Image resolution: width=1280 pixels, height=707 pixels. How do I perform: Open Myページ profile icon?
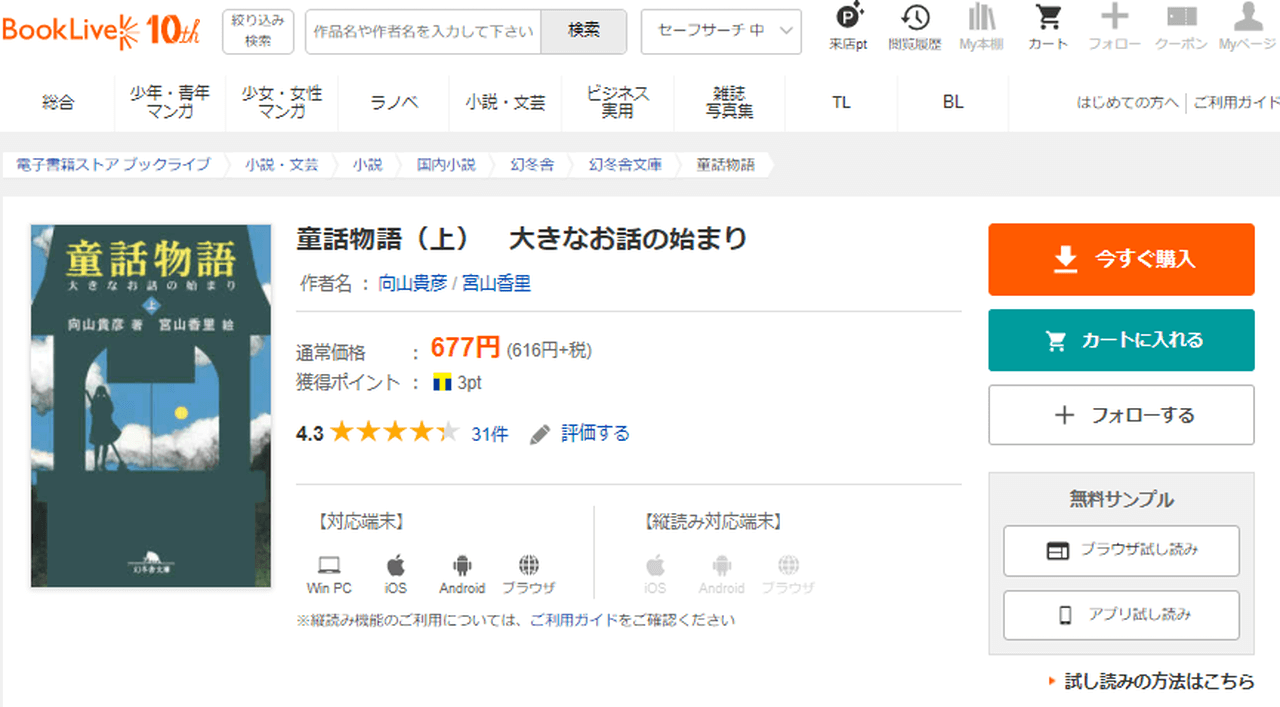click(1247, 27)
